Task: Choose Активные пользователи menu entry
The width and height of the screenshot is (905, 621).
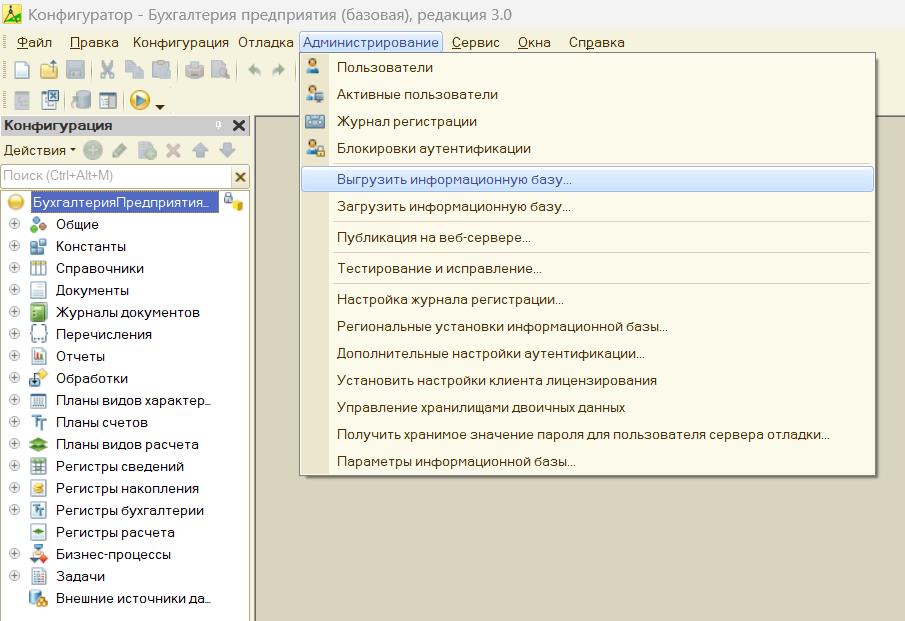Action: click(x=588, y=95)
